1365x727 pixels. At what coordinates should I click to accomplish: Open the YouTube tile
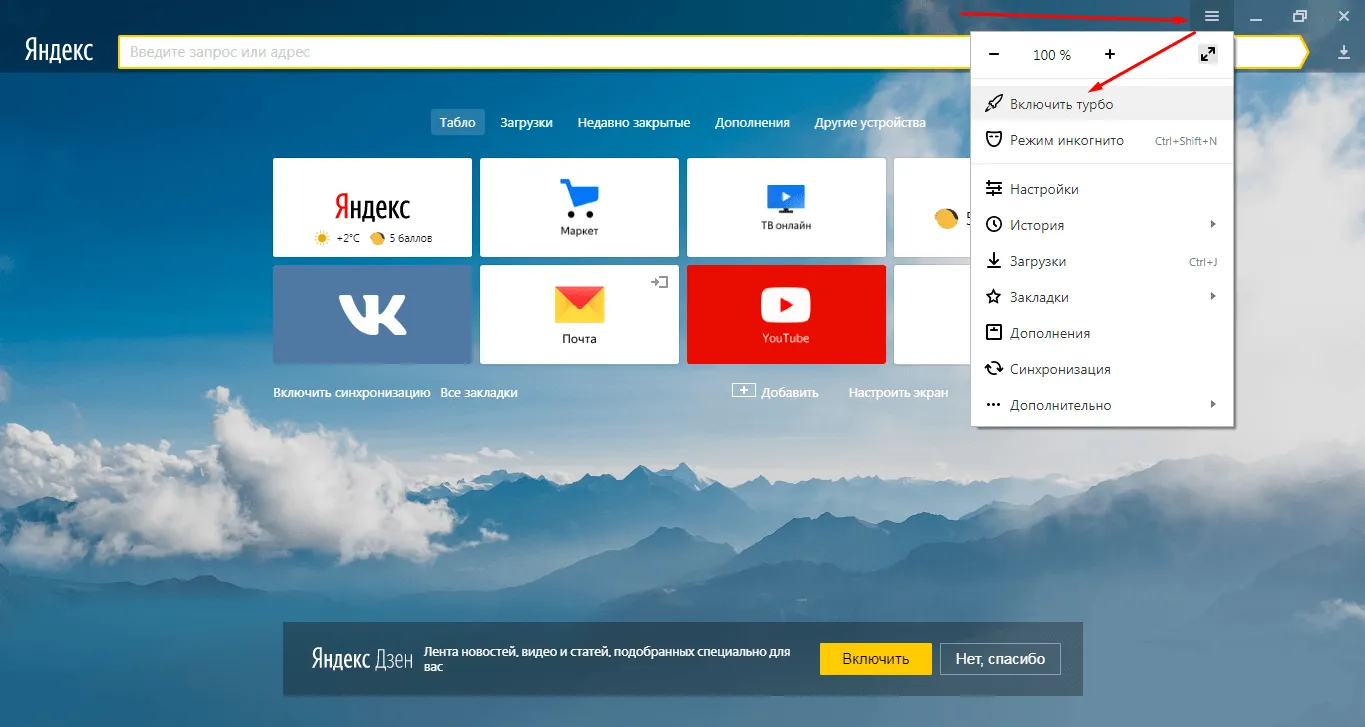[786, 314]
